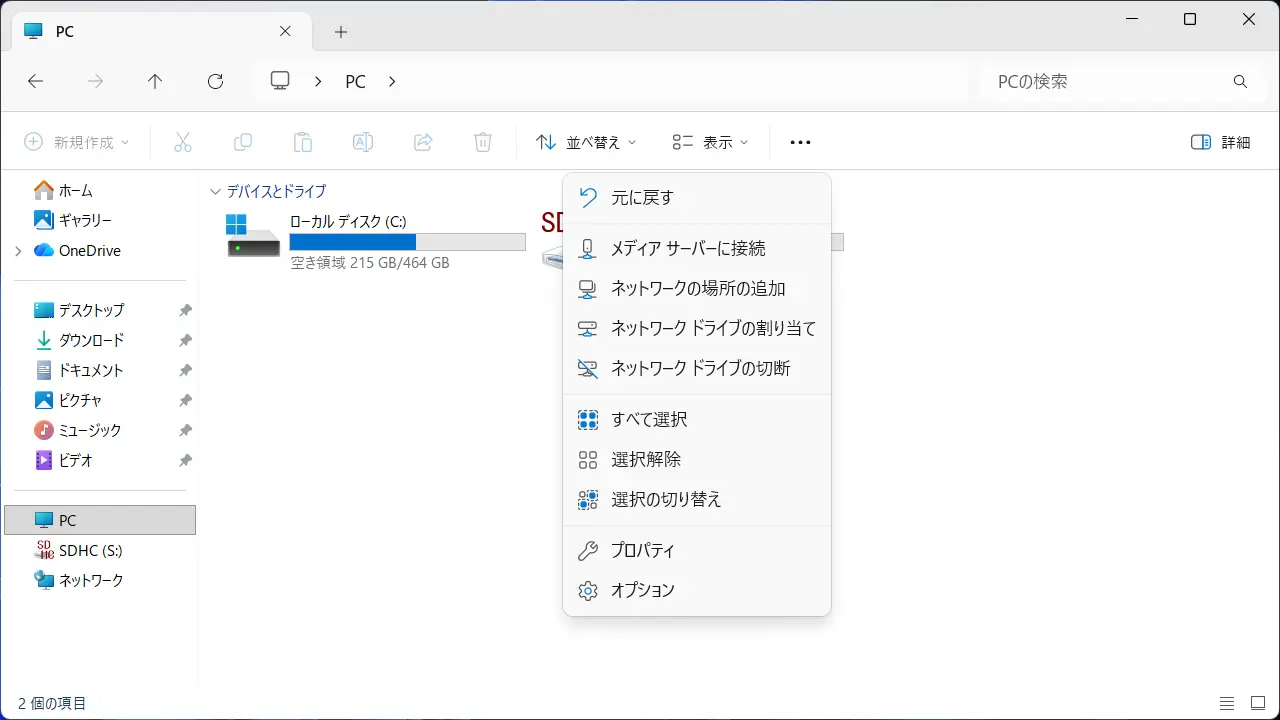
Task: Unpin デスクトップ using its pin icon
Action: (185, 311)
